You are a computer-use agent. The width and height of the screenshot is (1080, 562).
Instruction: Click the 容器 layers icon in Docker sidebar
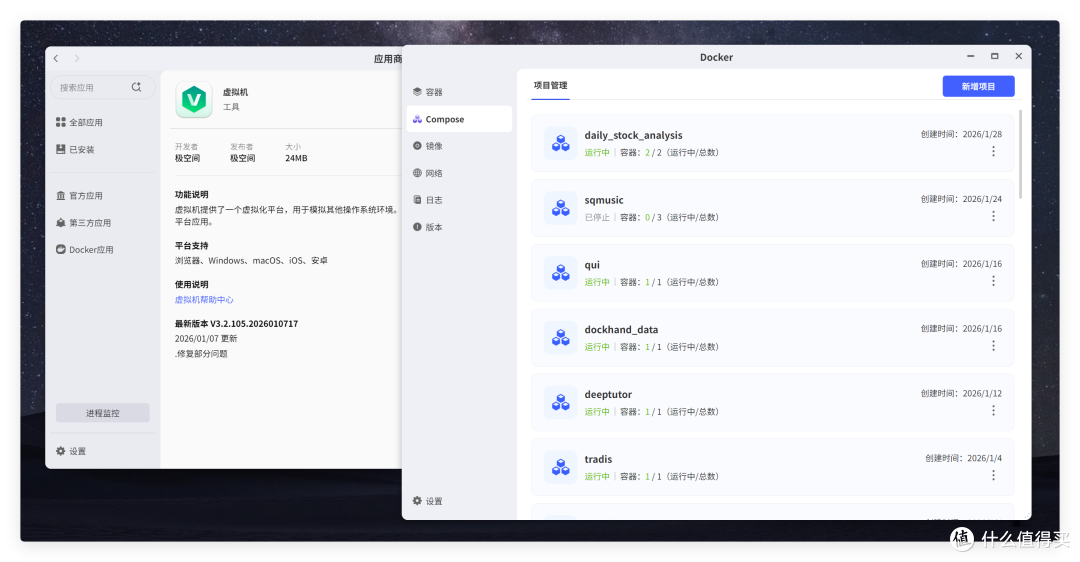417,92
